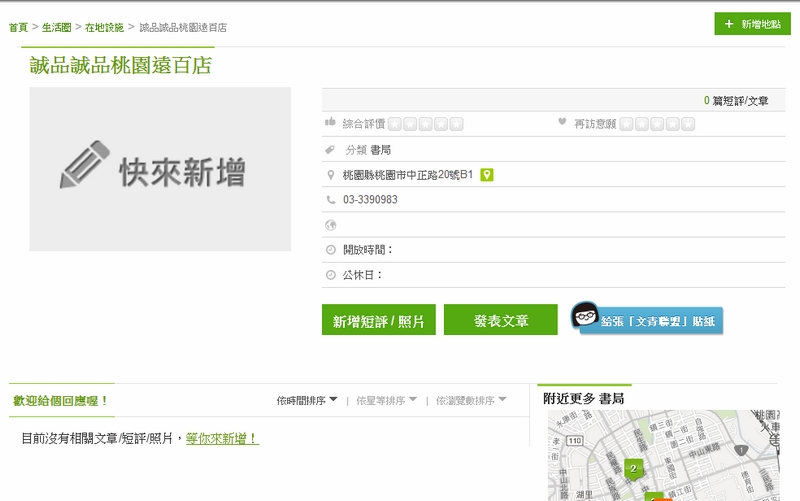Select first star of 再訪意願 rating
The height and width of the screenshot is (501, 800).
627,124
